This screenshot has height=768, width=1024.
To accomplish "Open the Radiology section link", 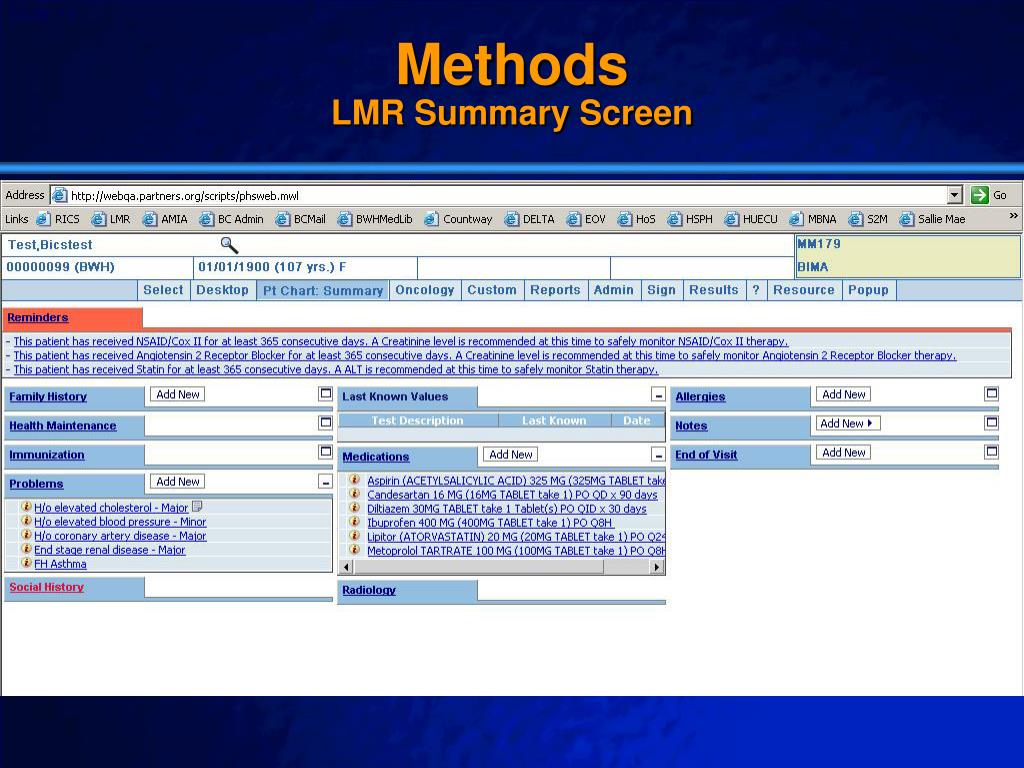I will pos(369,590).
